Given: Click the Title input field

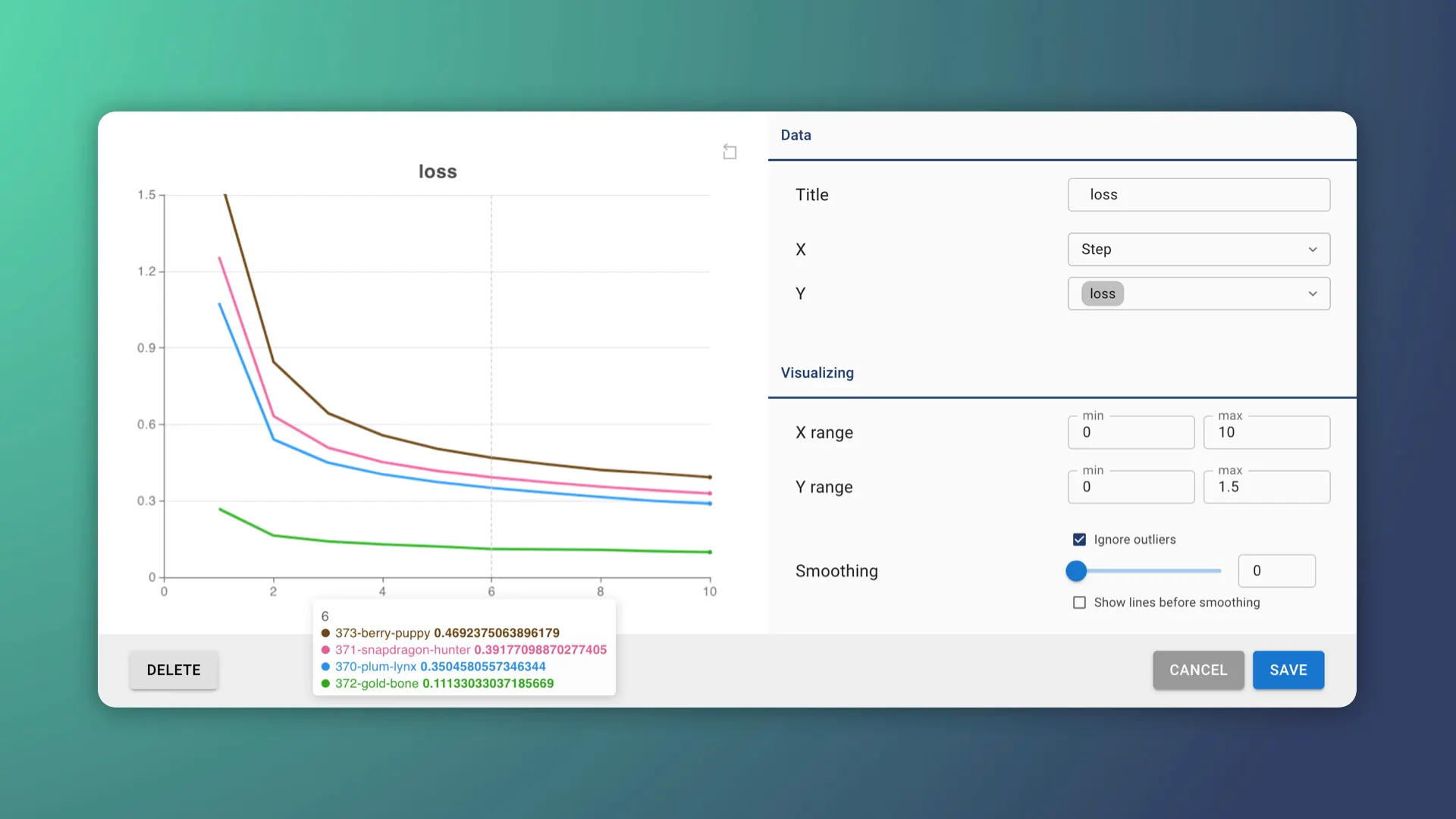Looking at the screenshot, I should pos(1198,195).
